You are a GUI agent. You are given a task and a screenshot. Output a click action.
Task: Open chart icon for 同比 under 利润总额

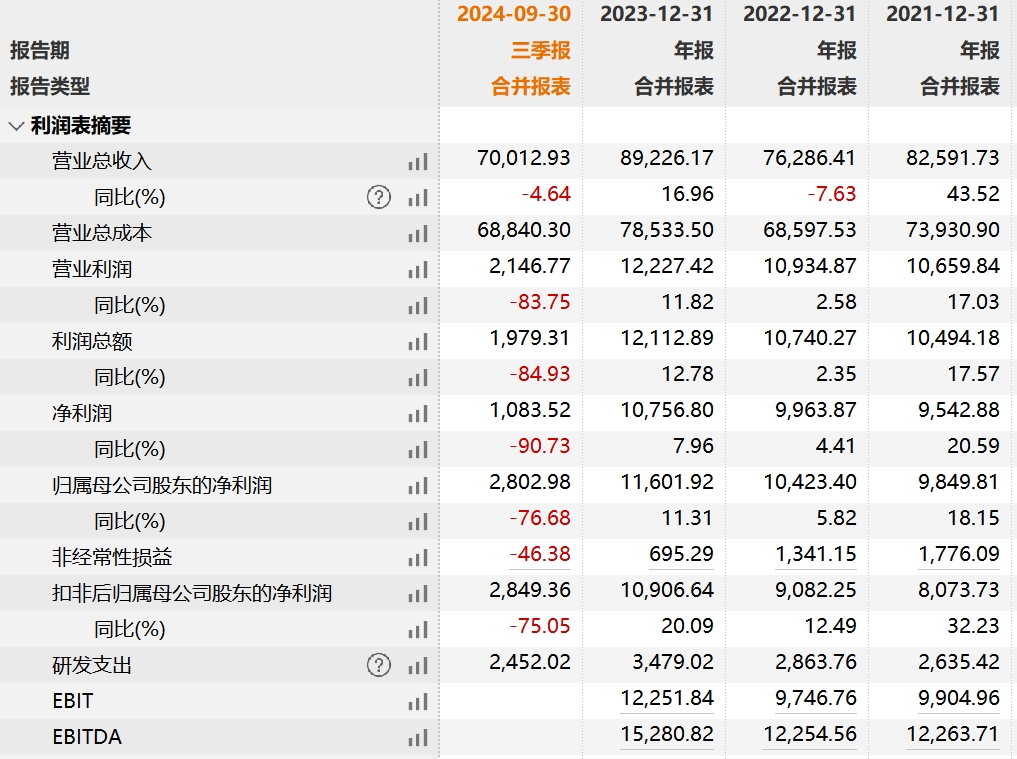pyautogui.click(x=418, y=378)
